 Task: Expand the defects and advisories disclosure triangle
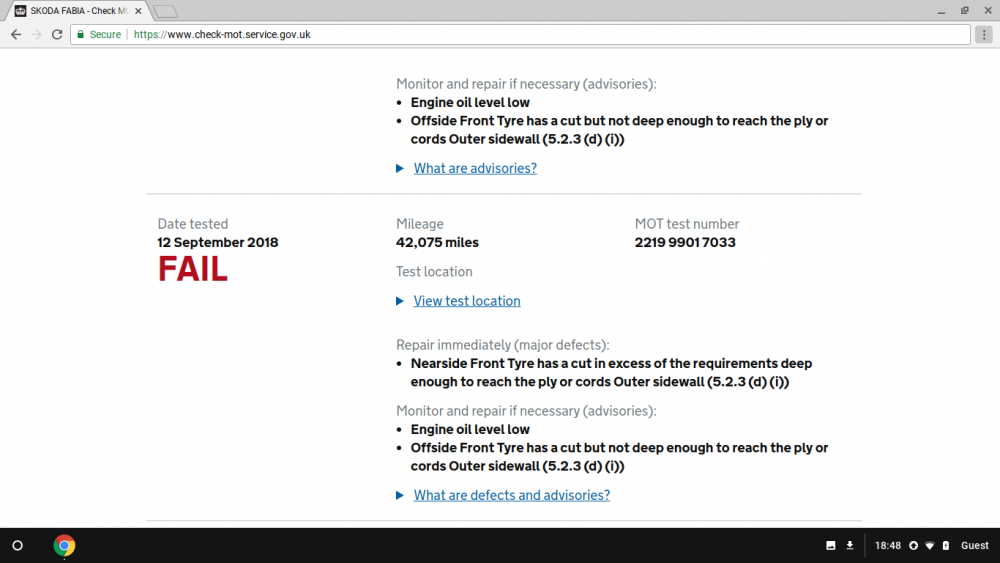click(400, 495)
